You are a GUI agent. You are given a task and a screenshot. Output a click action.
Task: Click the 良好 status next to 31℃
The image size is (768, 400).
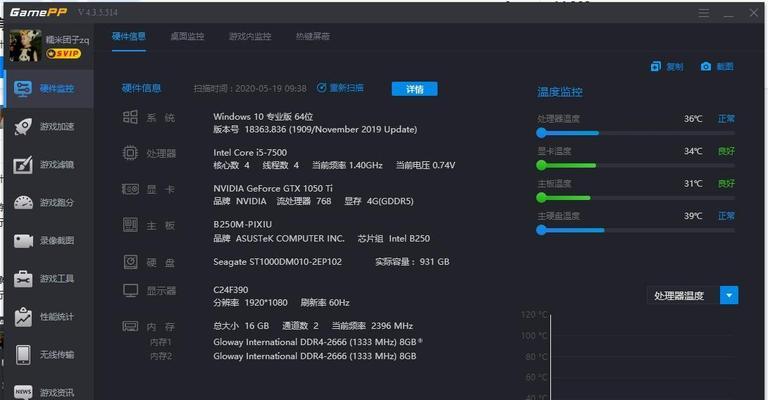coord(726,184)
